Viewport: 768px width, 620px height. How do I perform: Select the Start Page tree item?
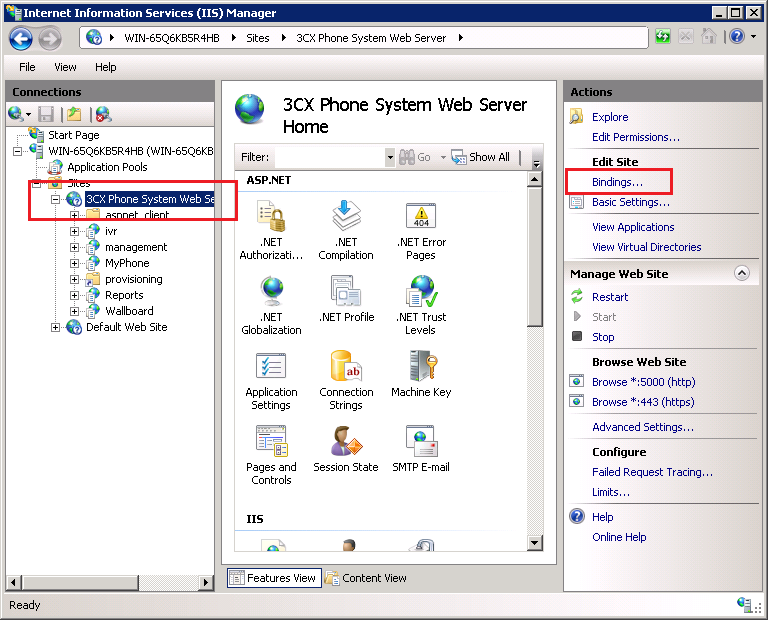click(x=73, y=135)
